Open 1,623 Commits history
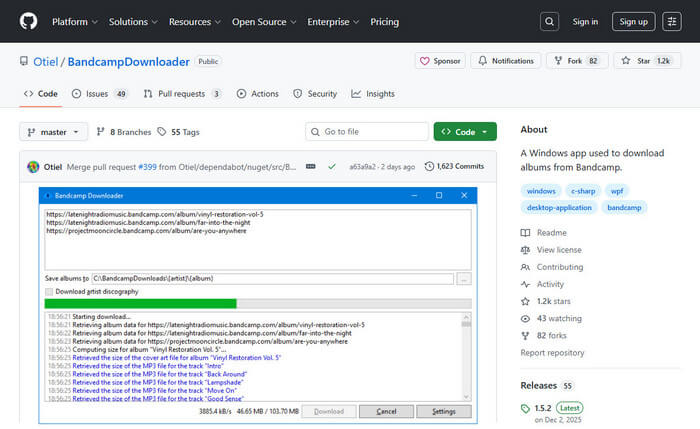The height and width of the screenshot is (429, 700). tap(454, 166)
